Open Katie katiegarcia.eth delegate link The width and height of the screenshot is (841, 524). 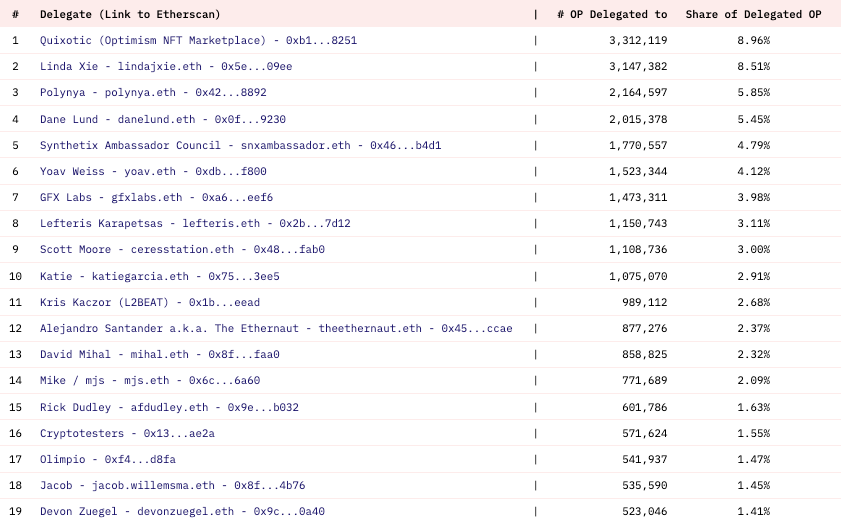click(x=160, y=276)
